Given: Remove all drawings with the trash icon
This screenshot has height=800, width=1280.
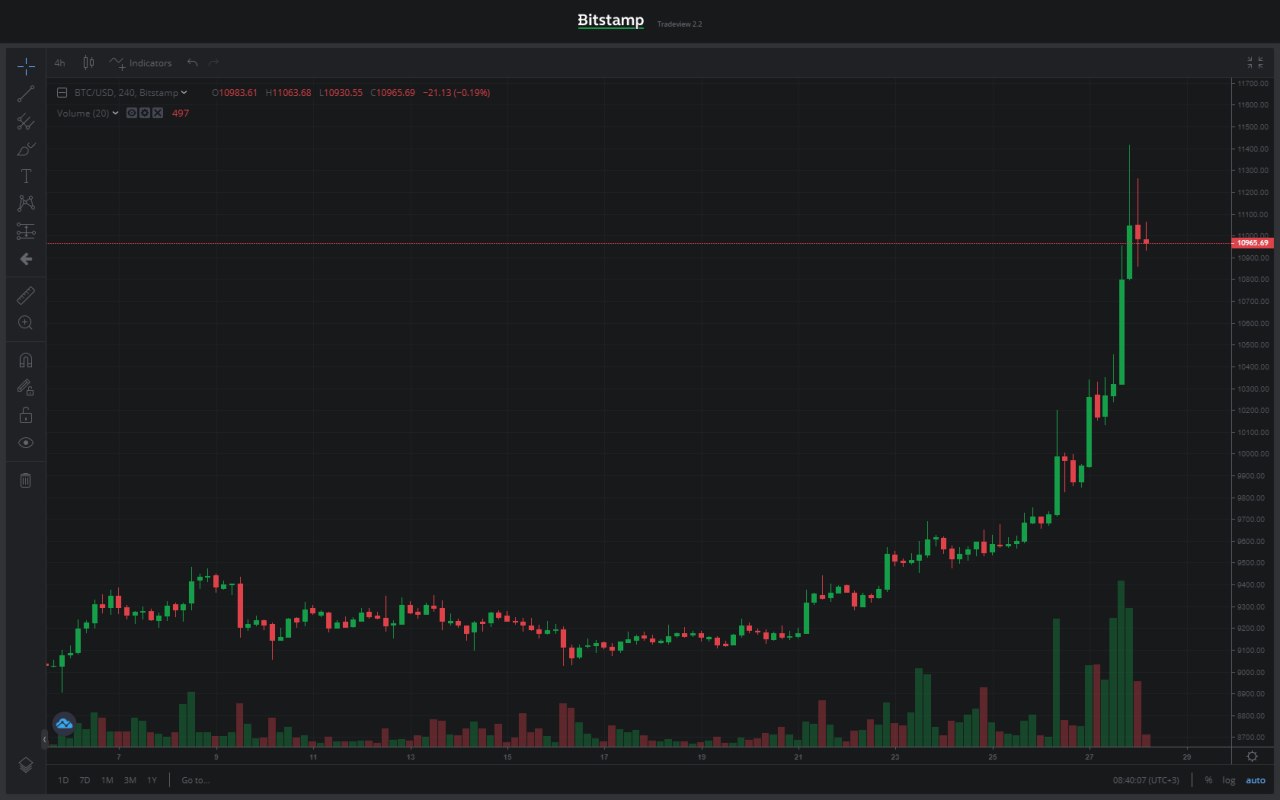Looking at the screenshot, I should point(26,480).
